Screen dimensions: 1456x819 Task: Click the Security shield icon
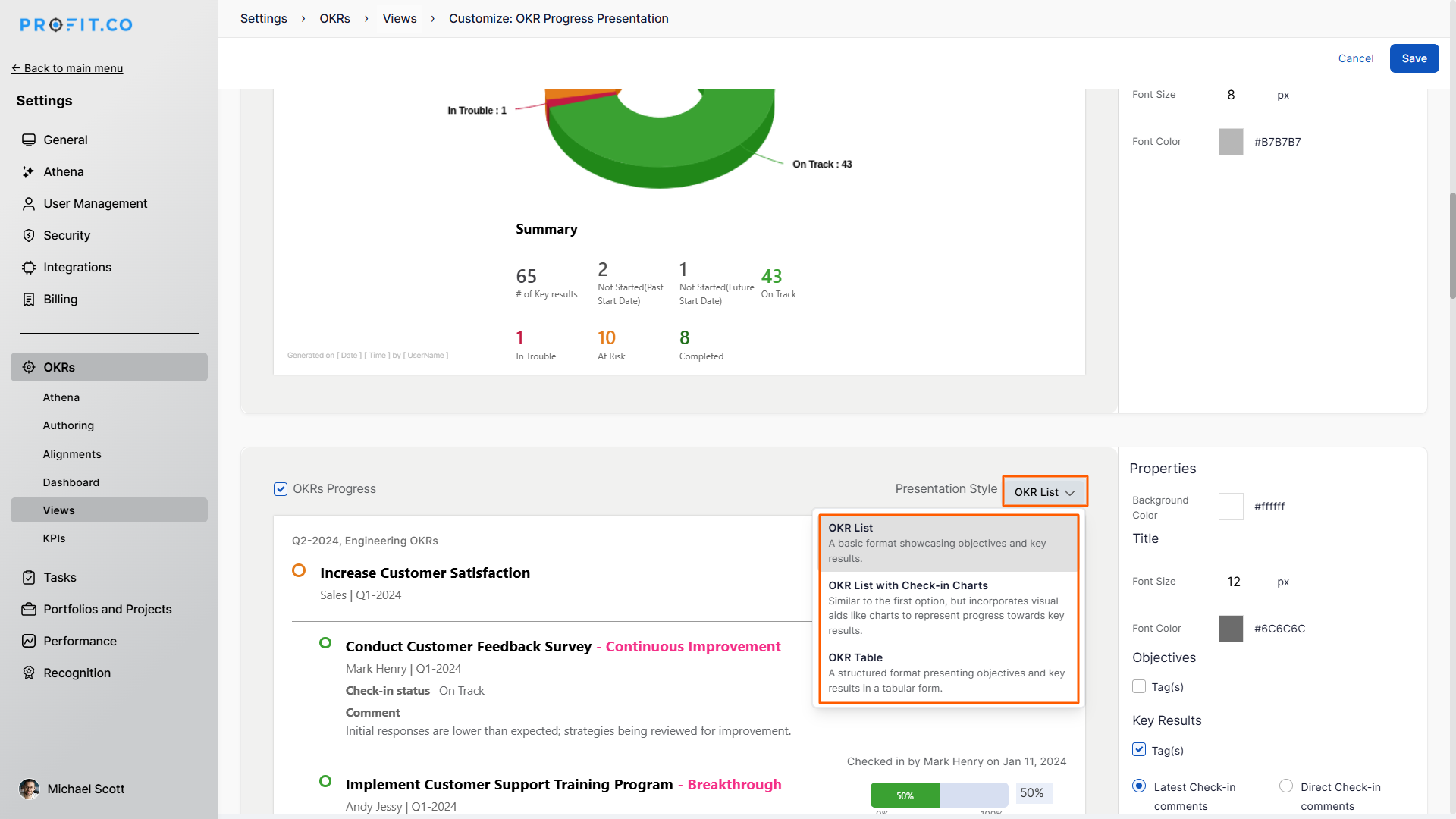(29, 236)
